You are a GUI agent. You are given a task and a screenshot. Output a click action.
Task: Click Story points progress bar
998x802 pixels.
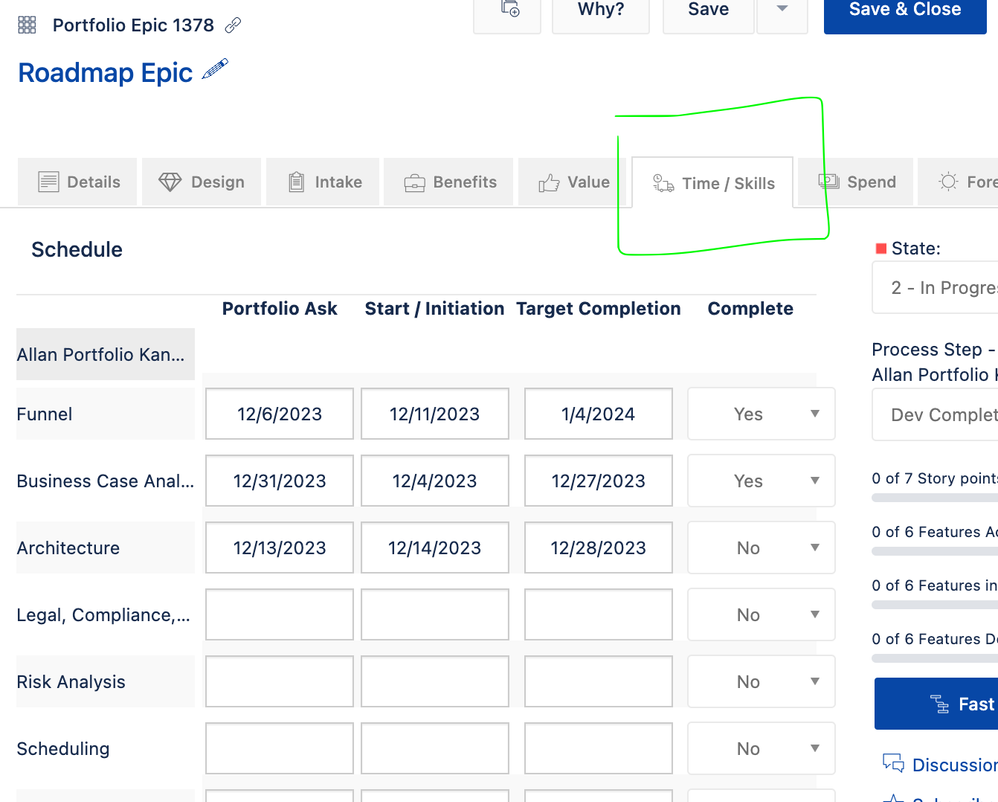[x=935, y=498]
